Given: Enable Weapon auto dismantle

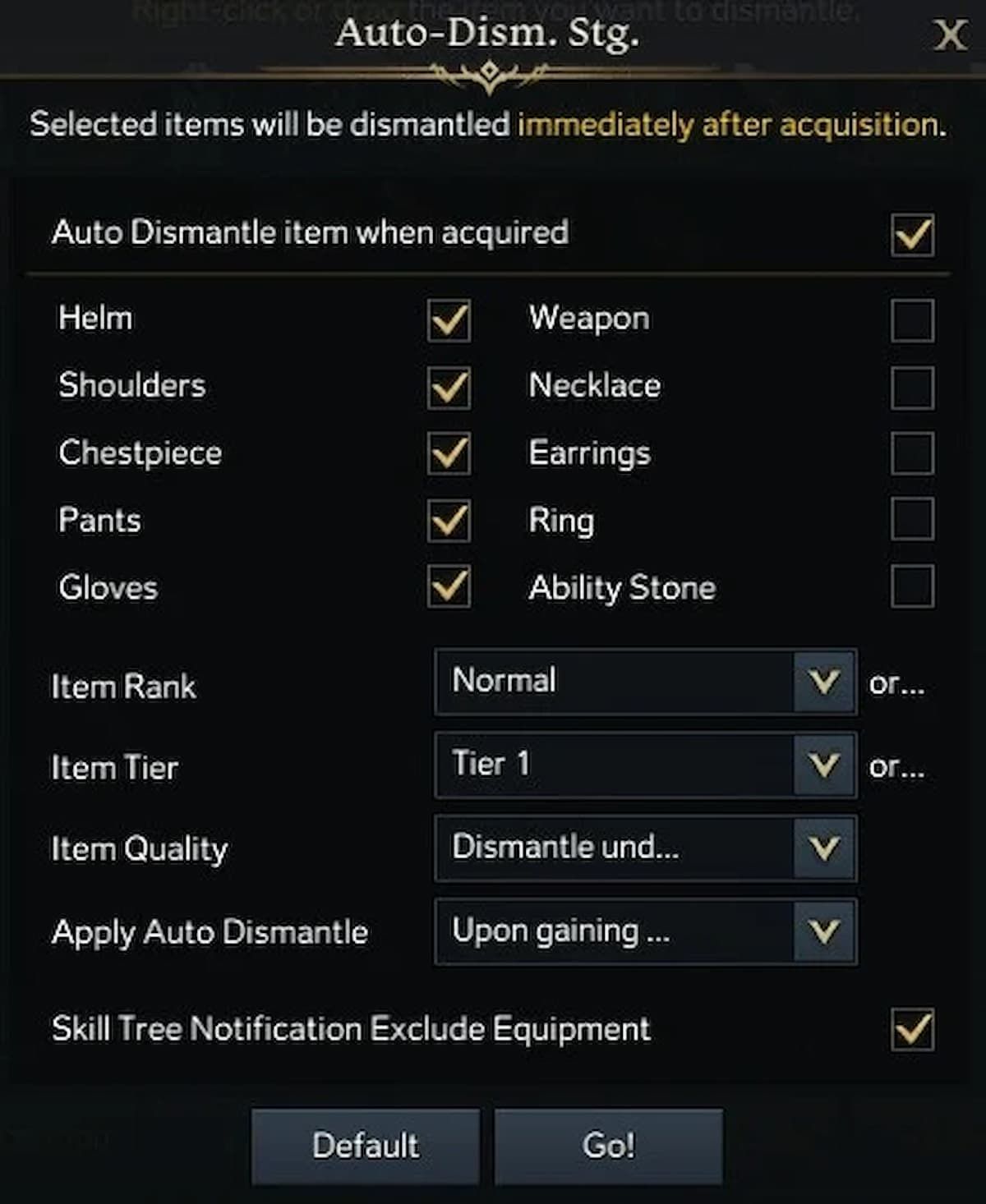Looking at the screenshot, I should click(x=912, y=319).
